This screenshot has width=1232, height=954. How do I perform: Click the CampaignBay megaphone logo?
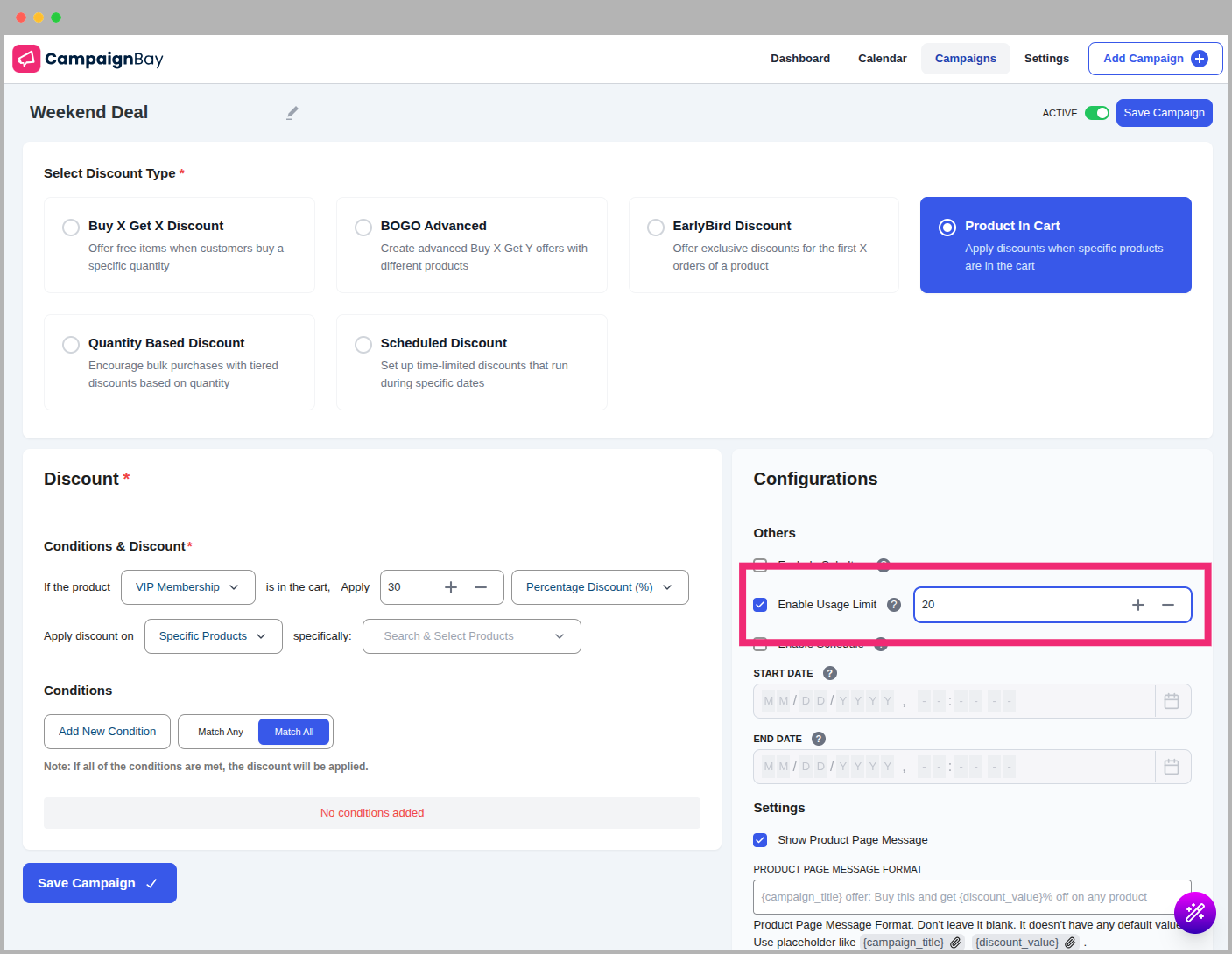(x=26, y=59)
